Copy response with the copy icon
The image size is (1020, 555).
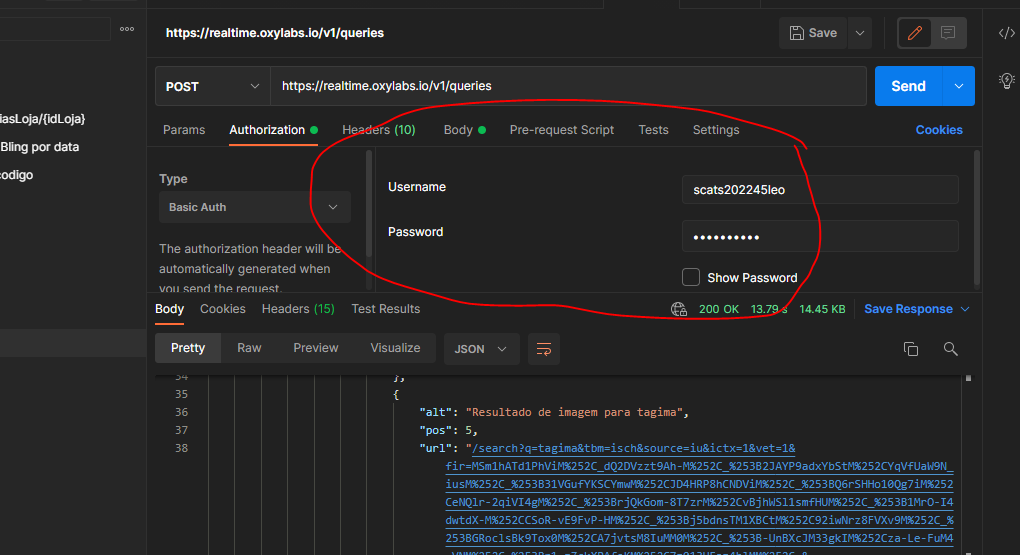[x=910, y=349]
